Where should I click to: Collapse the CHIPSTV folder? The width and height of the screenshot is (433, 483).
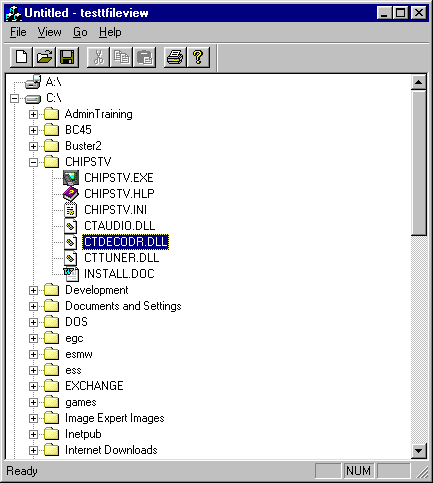pyautogui.click(x=33, y=162)
